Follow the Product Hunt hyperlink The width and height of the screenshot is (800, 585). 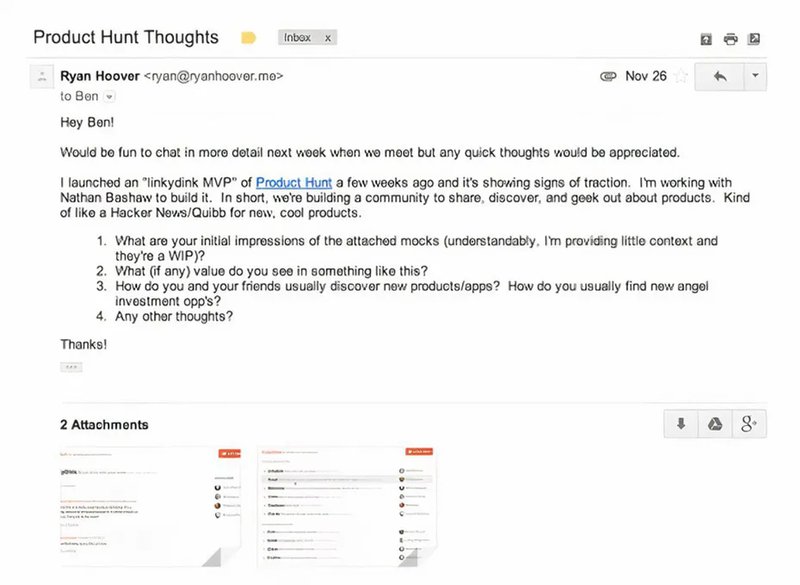tap(294, 182)
